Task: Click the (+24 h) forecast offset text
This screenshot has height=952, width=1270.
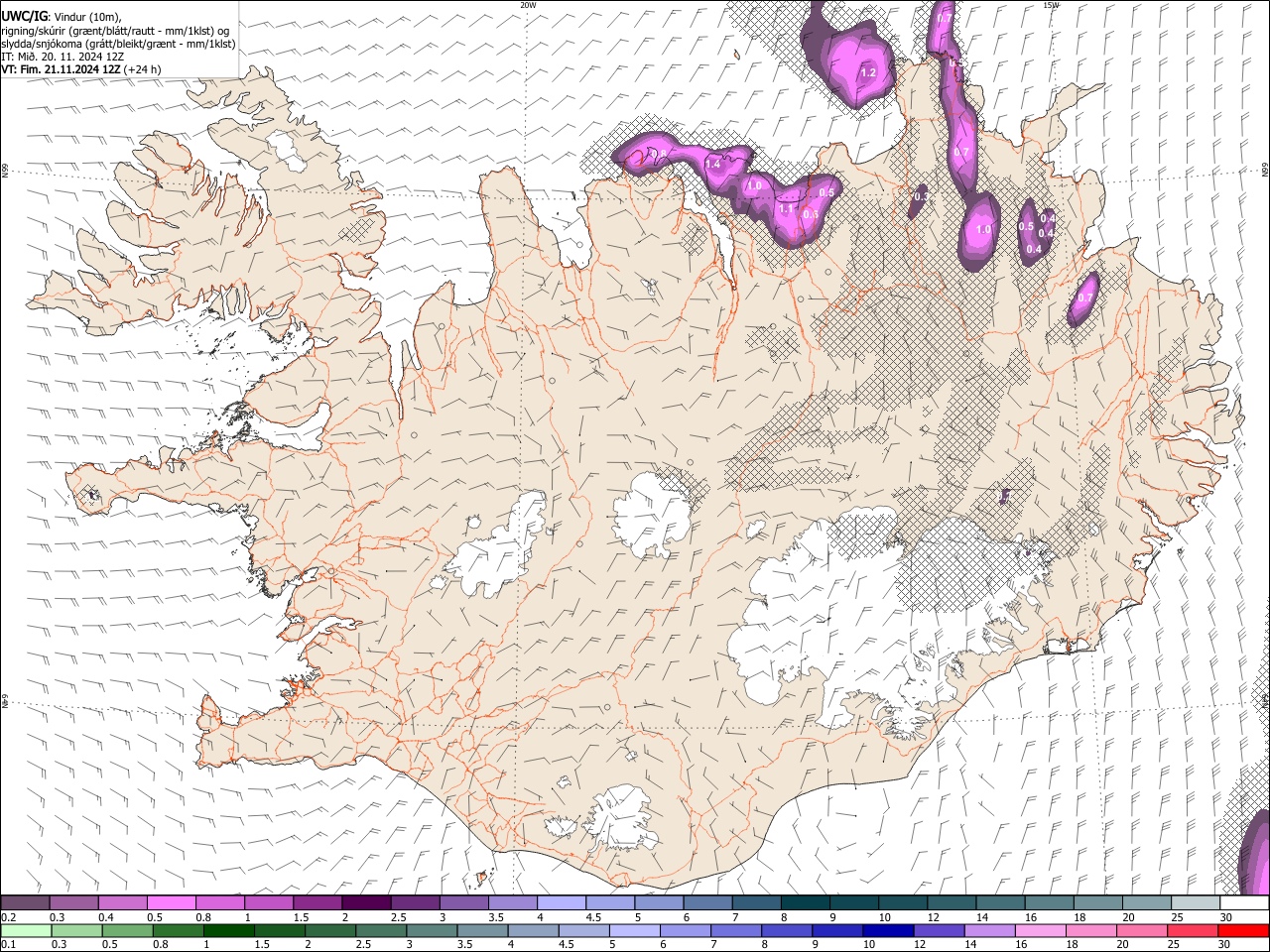Action: 143,69
